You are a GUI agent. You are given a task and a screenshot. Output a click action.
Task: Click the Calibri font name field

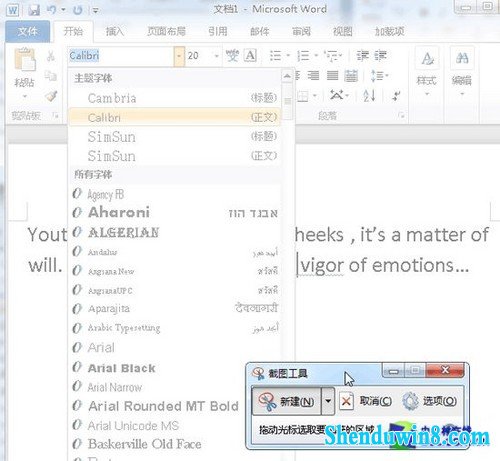pos(121,56)
